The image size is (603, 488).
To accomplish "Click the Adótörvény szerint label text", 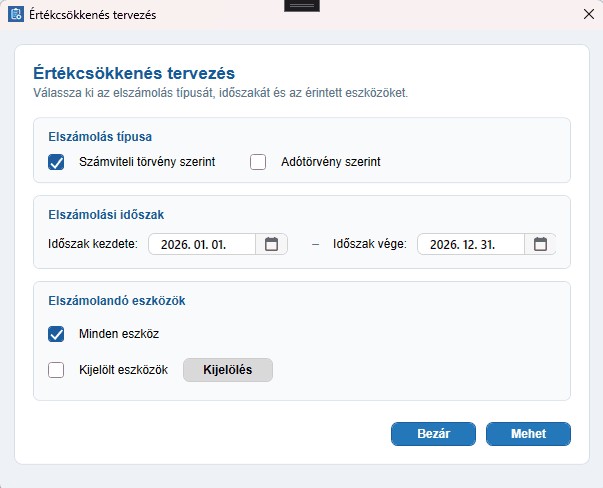I will click(331, 162).
